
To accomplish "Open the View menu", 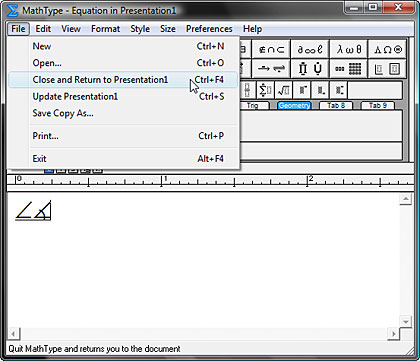I will point(71,29).
